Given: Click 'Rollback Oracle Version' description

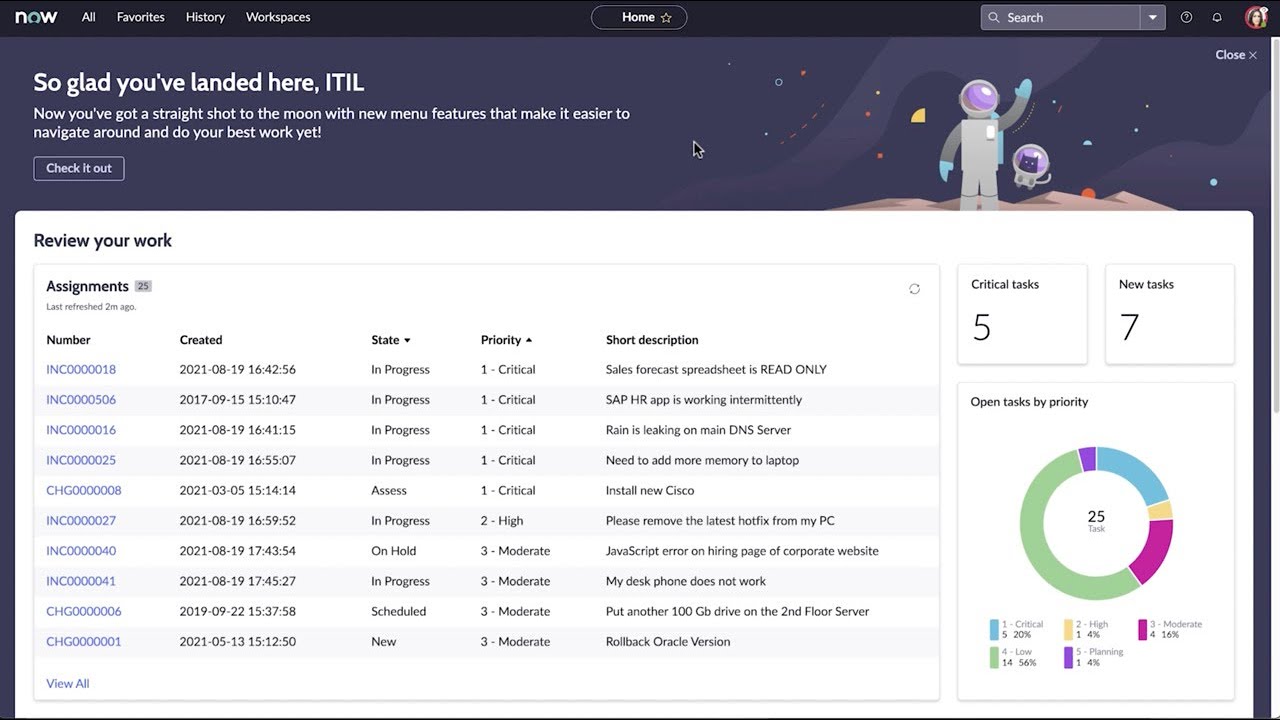Looking at the screenshot, I should (x=668, y=641).
